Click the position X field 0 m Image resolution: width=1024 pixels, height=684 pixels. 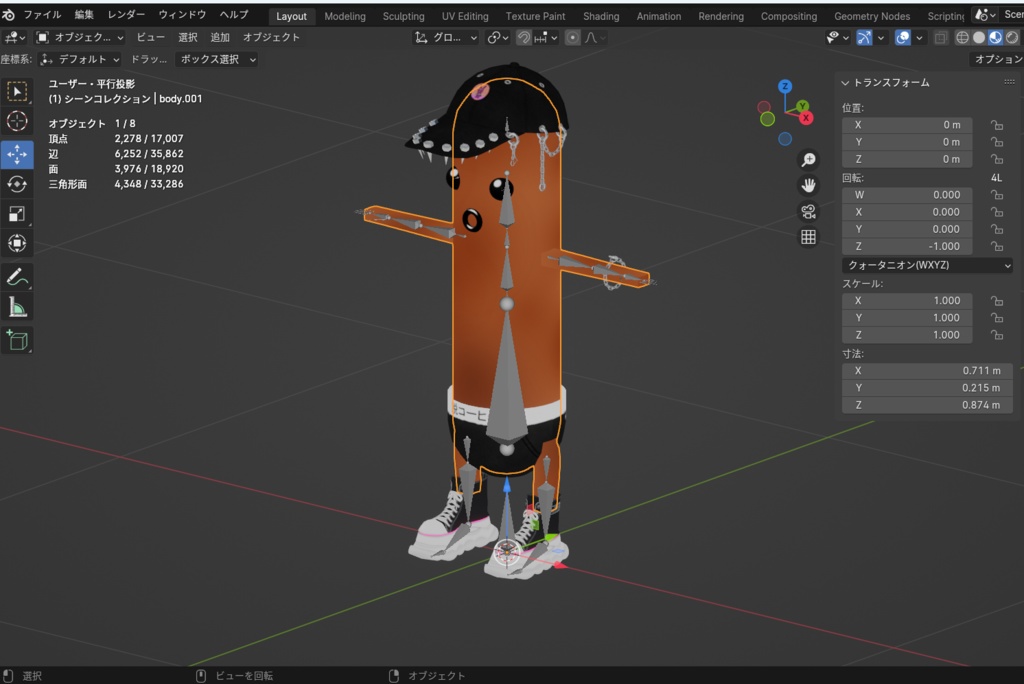click(x=906, y=125)
